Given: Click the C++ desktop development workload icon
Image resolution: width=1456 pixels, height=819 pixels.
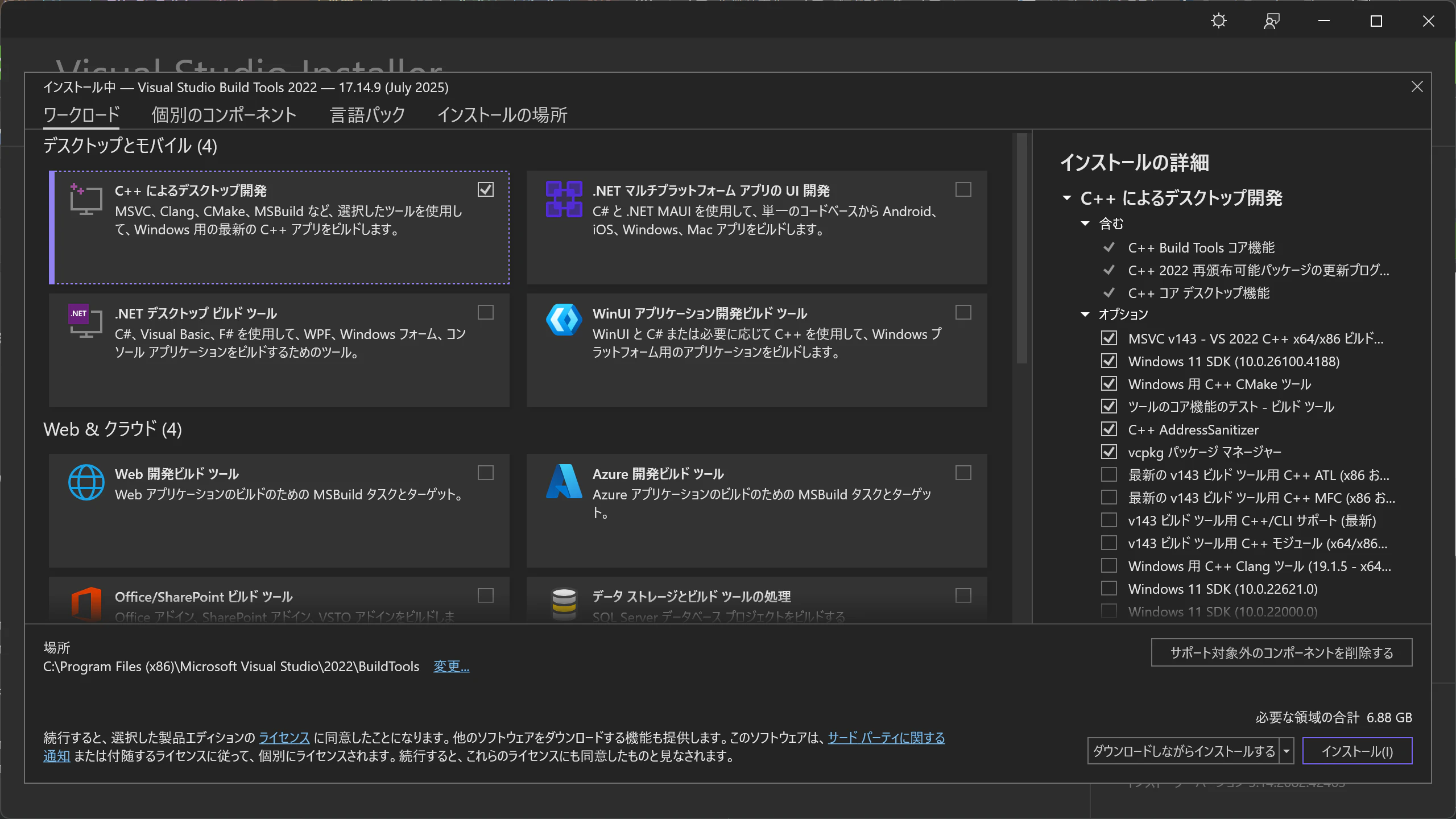Looking at the screenshot, I should 86,199.
